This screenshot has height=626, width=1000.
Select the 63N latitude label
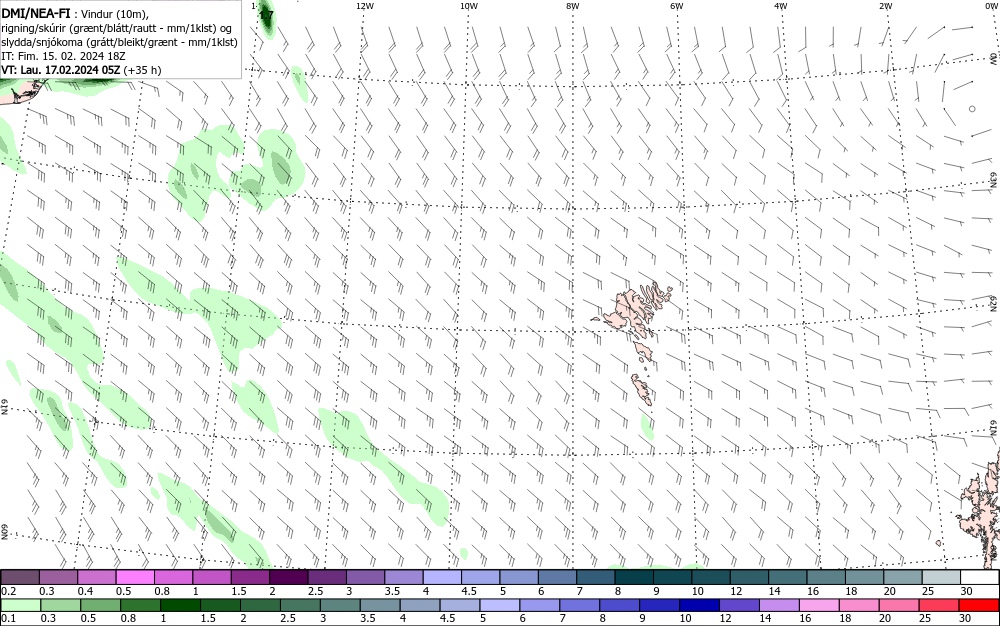pos(993,179)
